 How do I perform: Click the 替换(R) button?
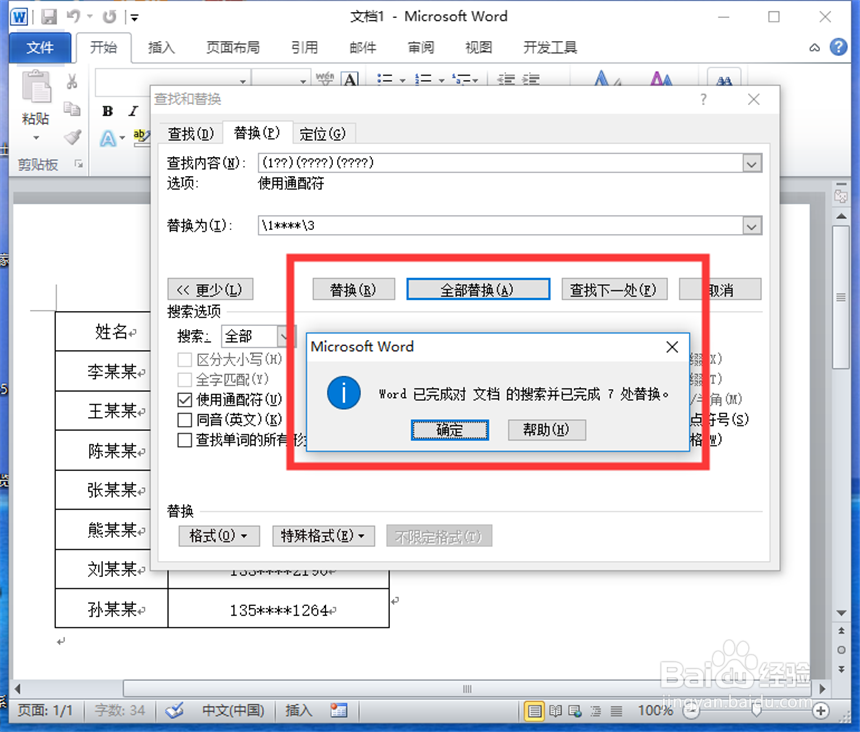(x=354, y=290)
